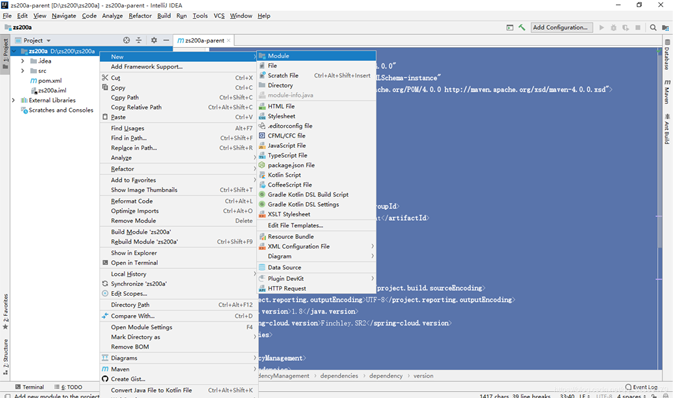
Task: Click the Add Configuration button
Action: click(x=562, y=27)
